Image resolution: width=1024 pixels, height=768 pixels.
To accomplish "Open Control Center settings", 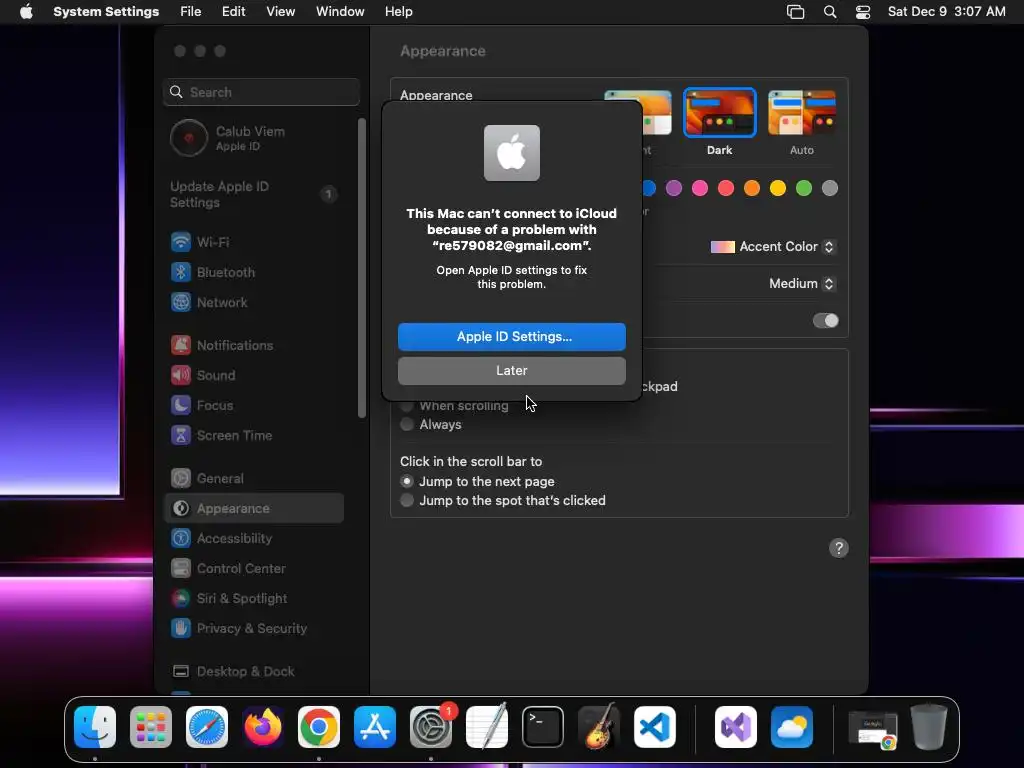I will point(255,568).
